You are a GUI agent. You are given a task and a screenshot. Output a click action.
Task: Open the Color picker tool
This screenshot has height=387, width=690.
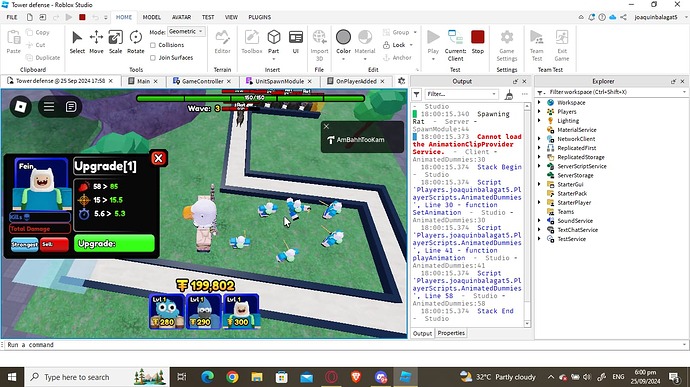pos(343,43)
